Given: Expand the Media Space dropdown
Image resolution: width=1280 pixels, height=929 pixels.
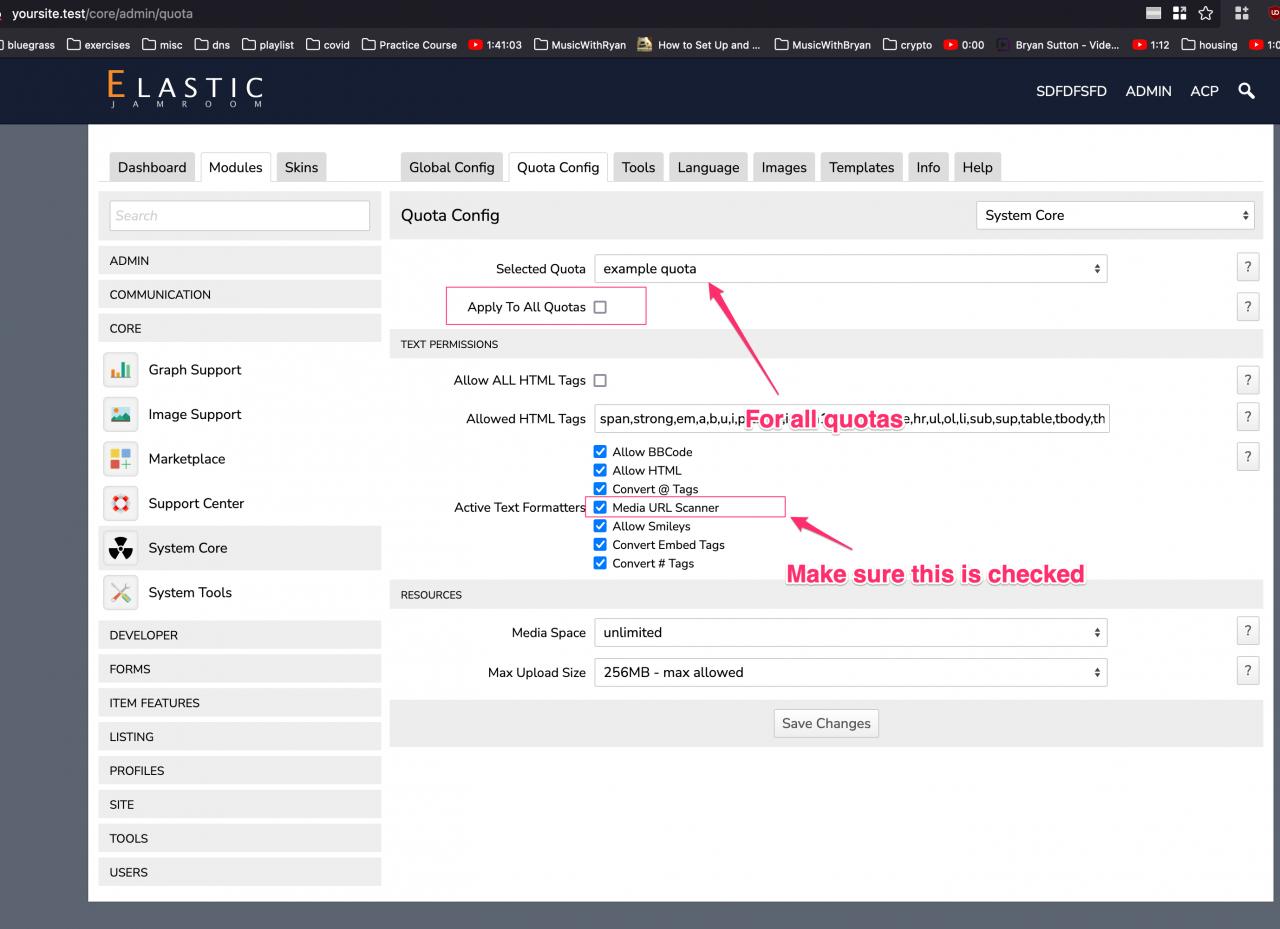Looking at the screenshot, I should [x=850, y=632].
